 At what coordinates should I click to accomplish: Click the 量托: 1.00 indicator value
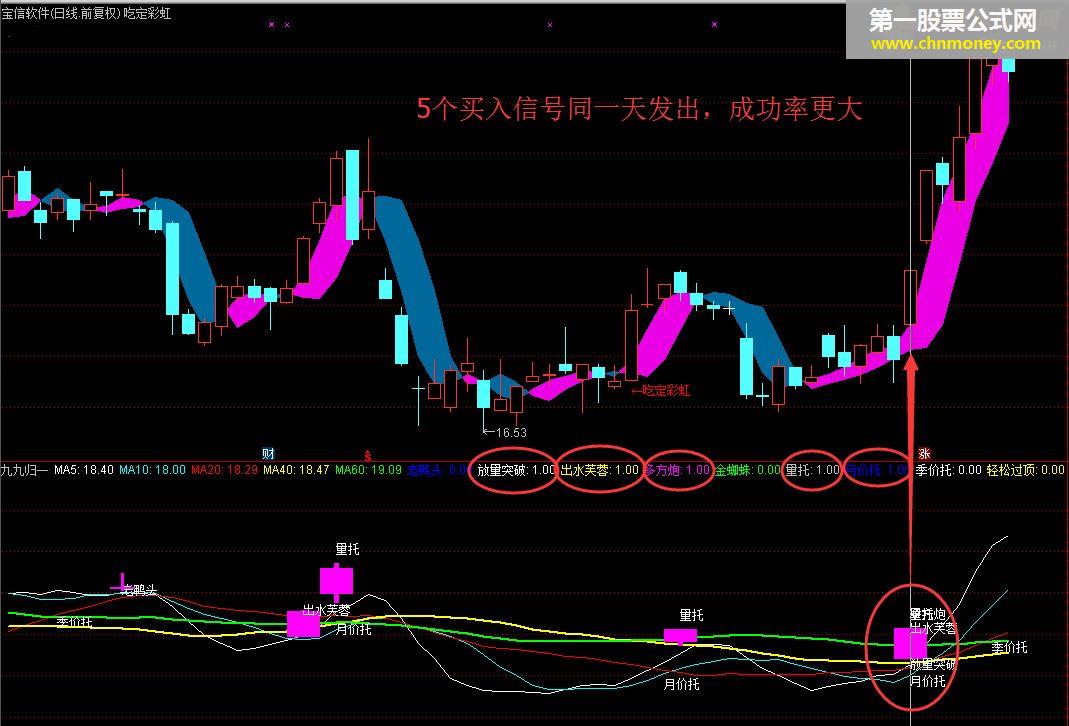pos(812,470)
